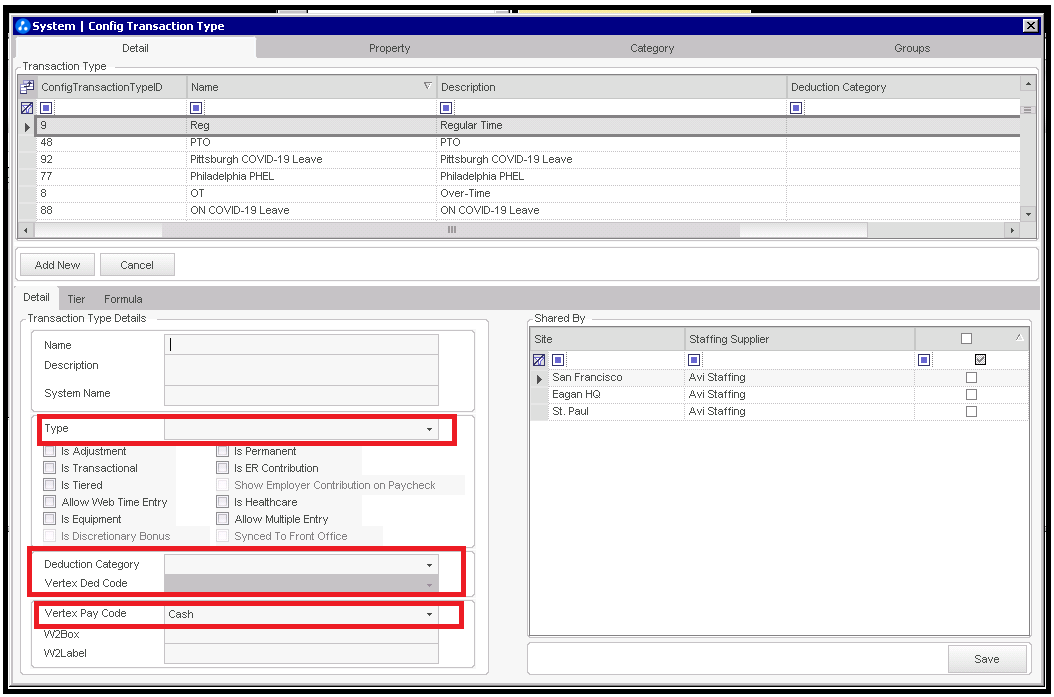Focus the Name input field
The width and height of the screenshot is (1054, 697).
301,345
